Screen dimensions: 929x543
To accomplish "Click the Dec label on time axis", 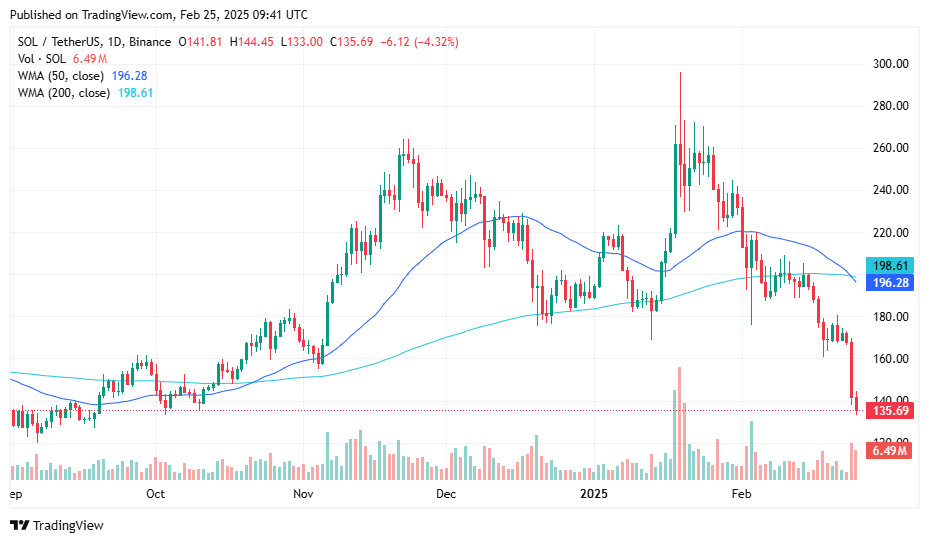I will (446, 494).
